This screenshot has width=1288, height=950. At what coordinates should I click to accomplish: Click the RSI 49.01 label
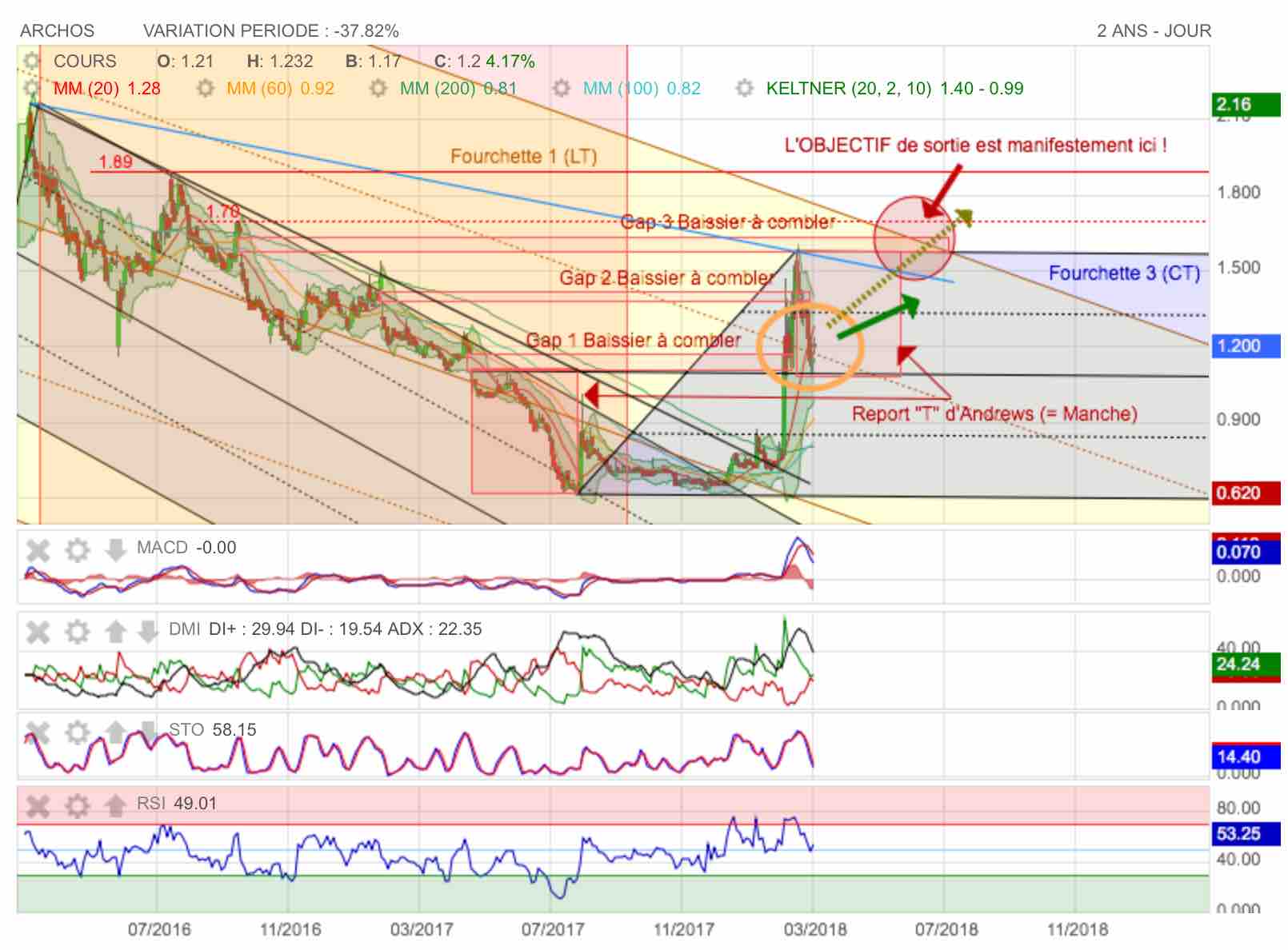click(x=177, y=803)
